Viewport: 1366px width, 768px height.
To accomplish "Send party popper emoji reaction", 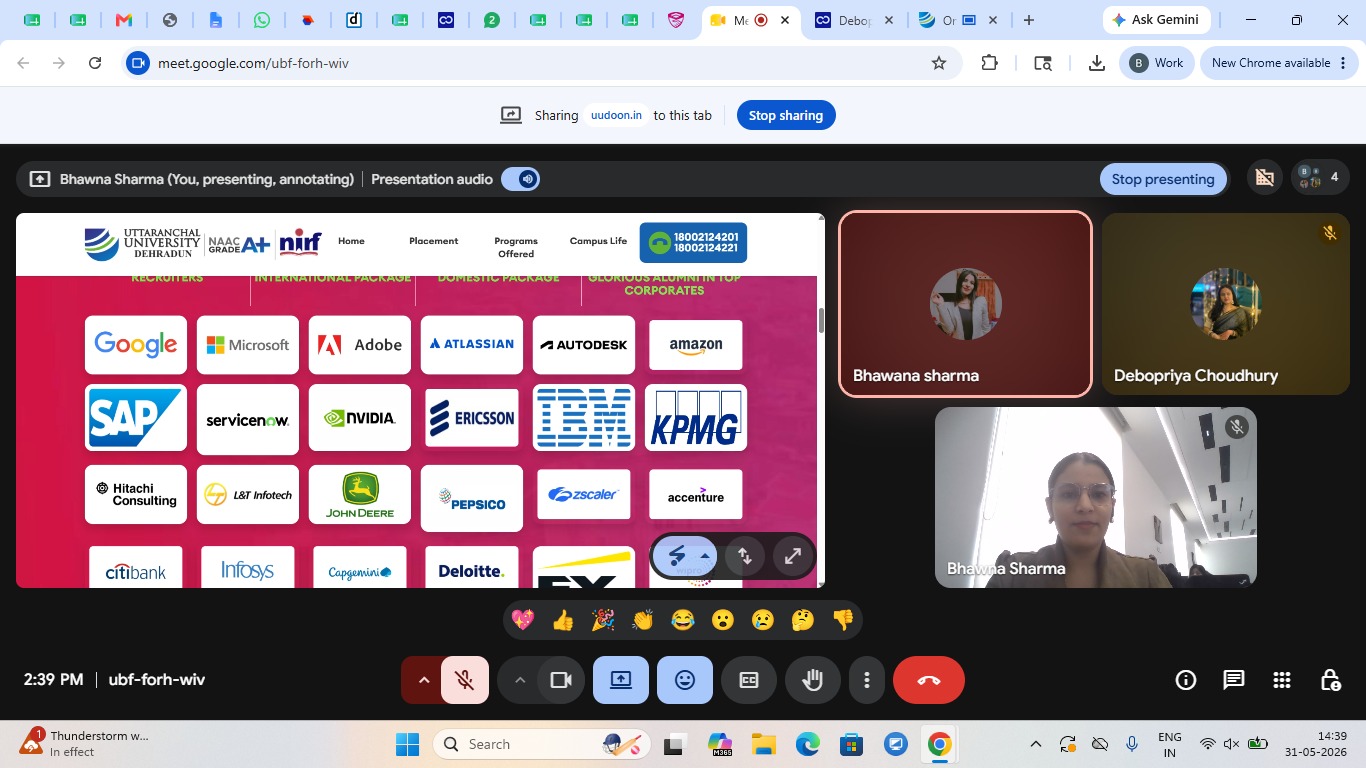I will click(x=603, y=620).
